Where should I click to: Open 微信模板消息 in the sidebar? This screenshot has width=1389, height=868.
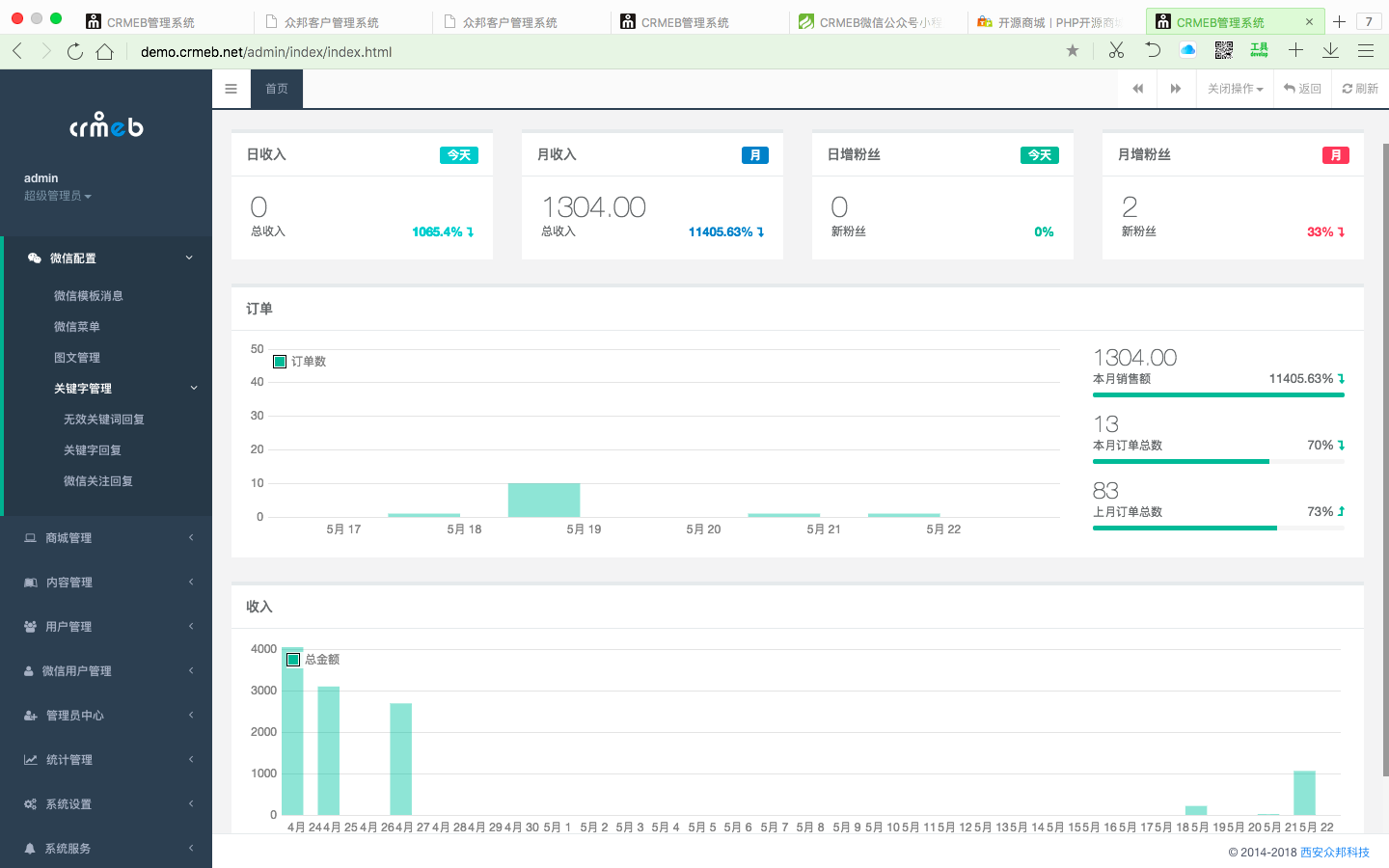(89, 296)
